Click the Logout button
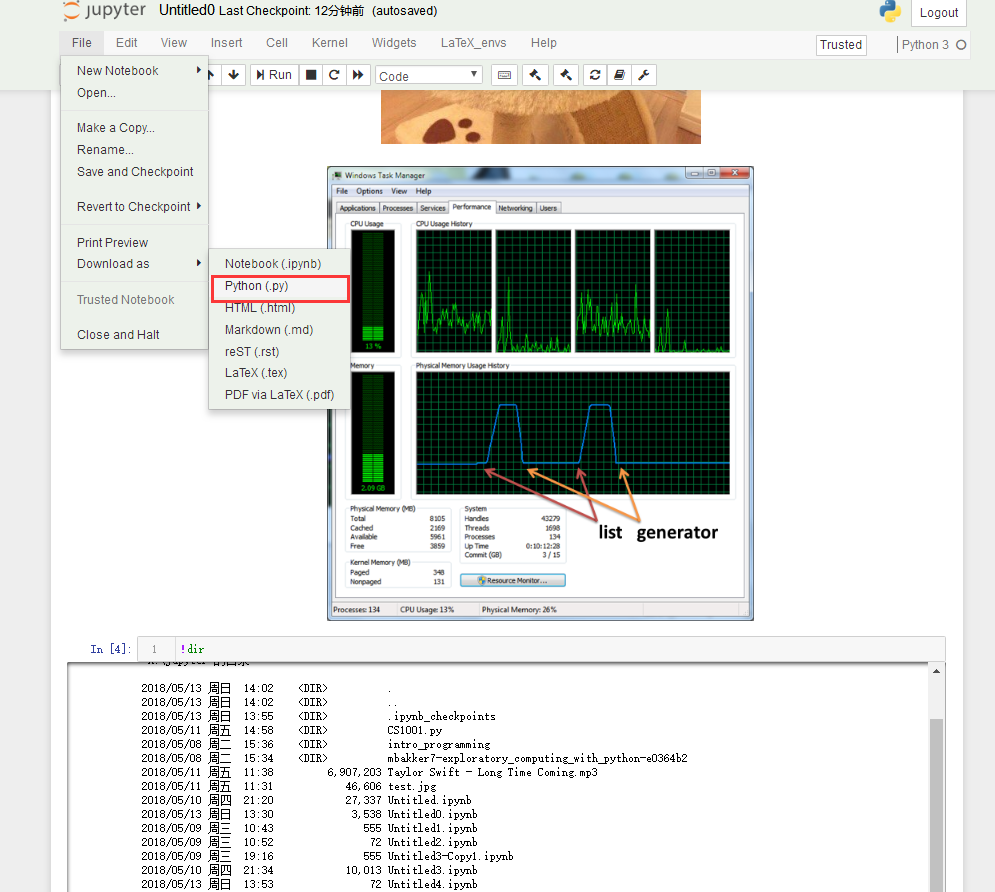 pos(939,13)
